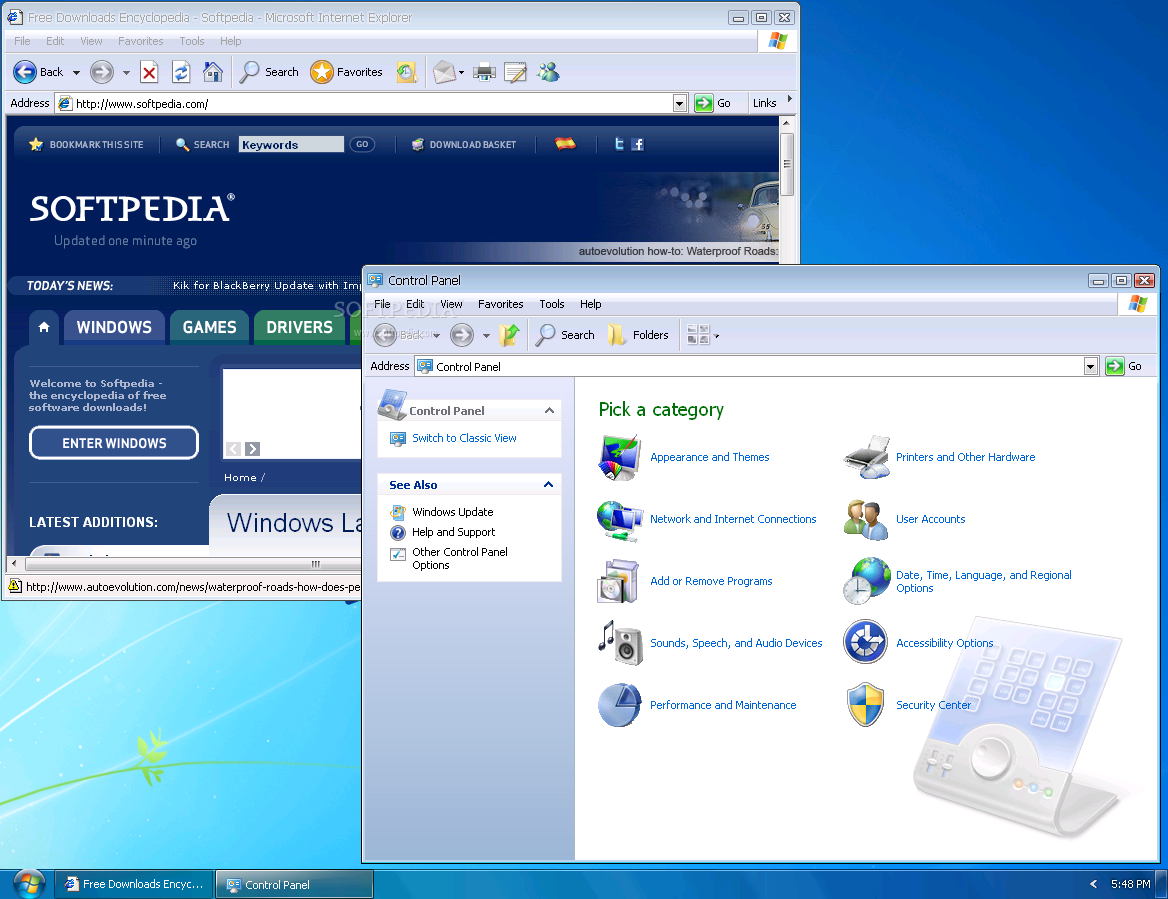This screenshot has height=899, width=1168.
Task: Expand the Back button history dropdown in IE
Action: click(76, 73)
